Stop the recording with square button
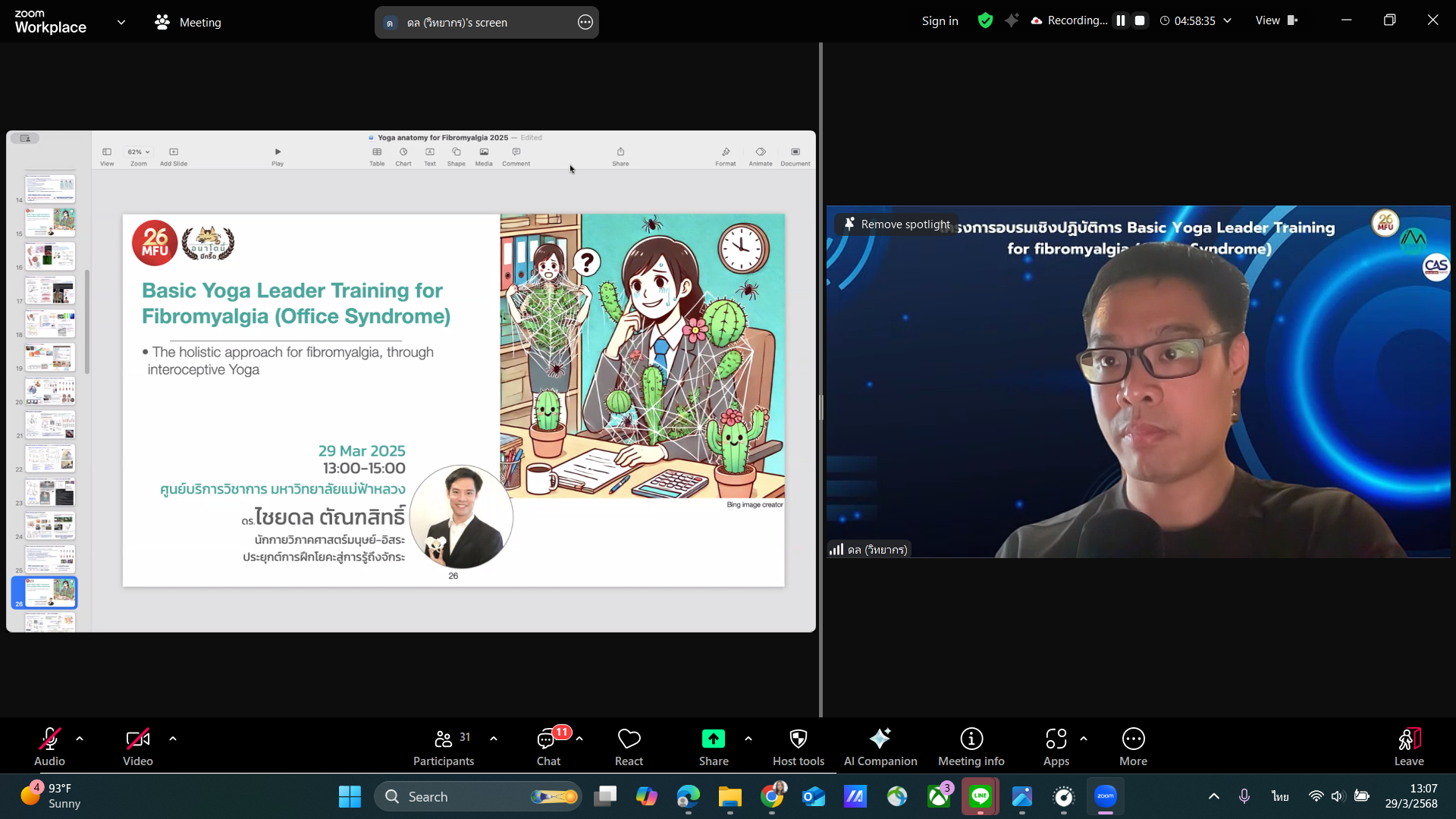This screenshot has height=819, width=1456. pos(1139,20)
